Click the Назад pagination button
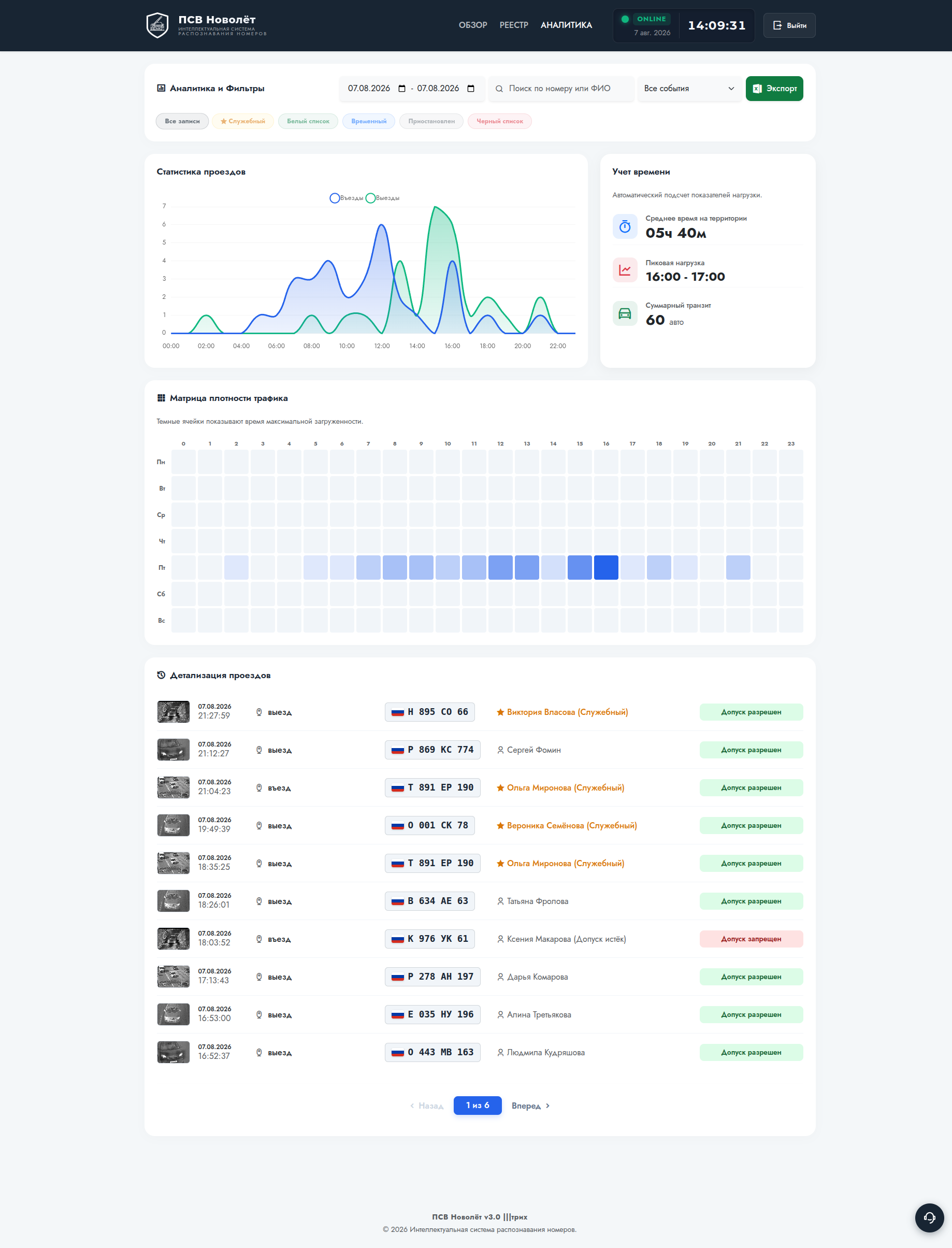Screen dimensions: 952x1248 tap(427, 1106)
